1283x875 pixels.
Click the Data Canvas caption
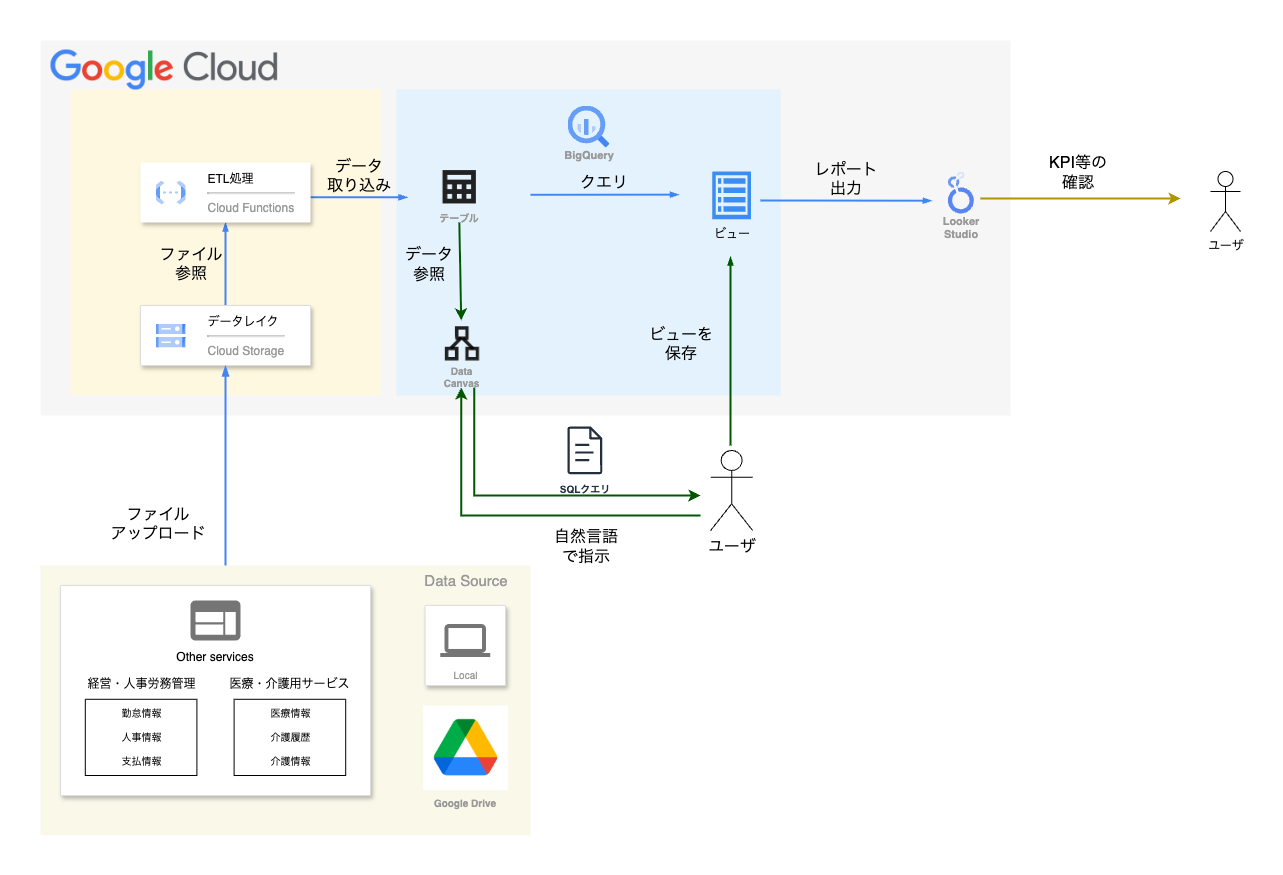pyautogui.click(x=461, y=377)
